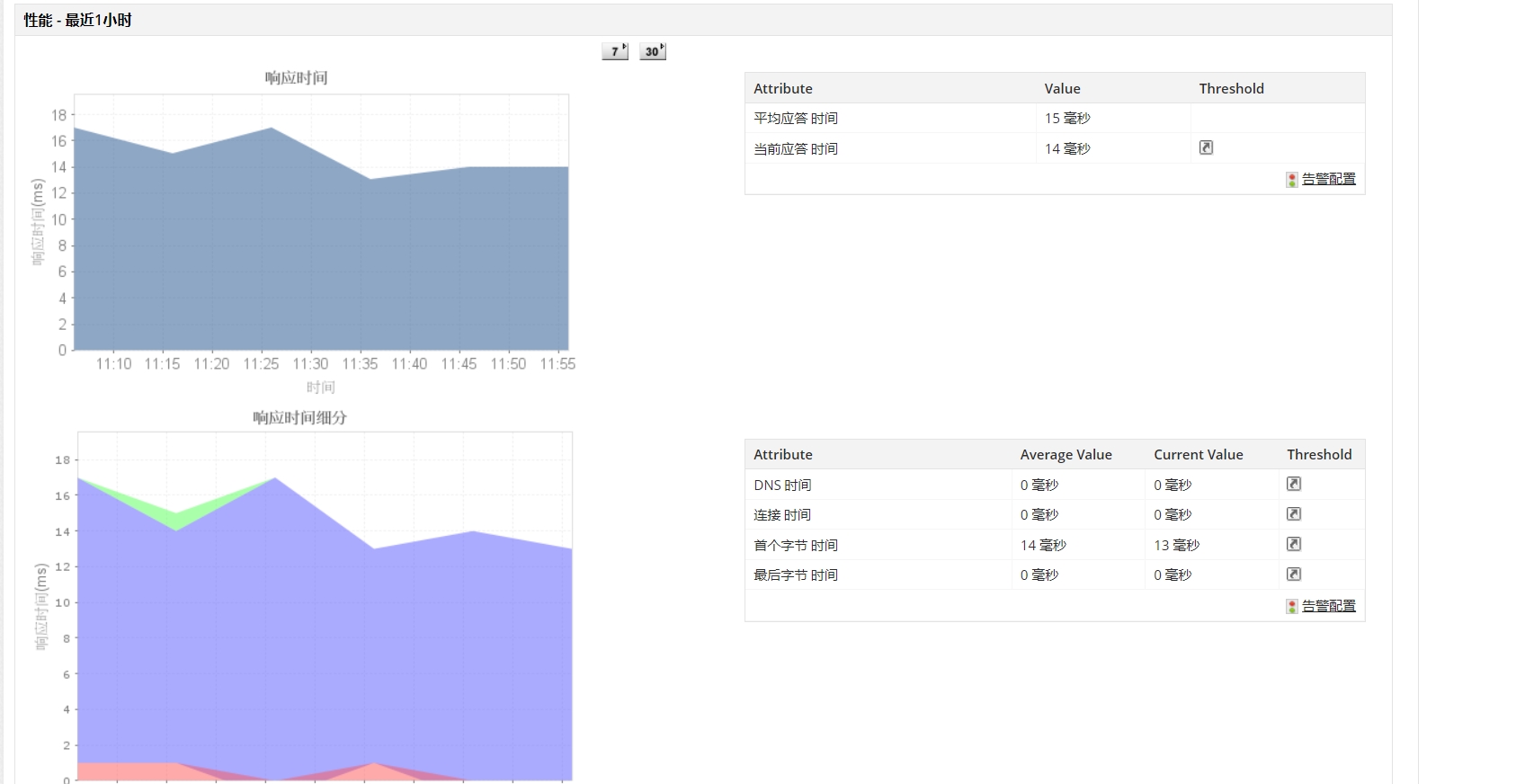1516x784 pixels.
Task: Click threshold icon for 当前应答时间 row
Action: (x=1206, y=147)
